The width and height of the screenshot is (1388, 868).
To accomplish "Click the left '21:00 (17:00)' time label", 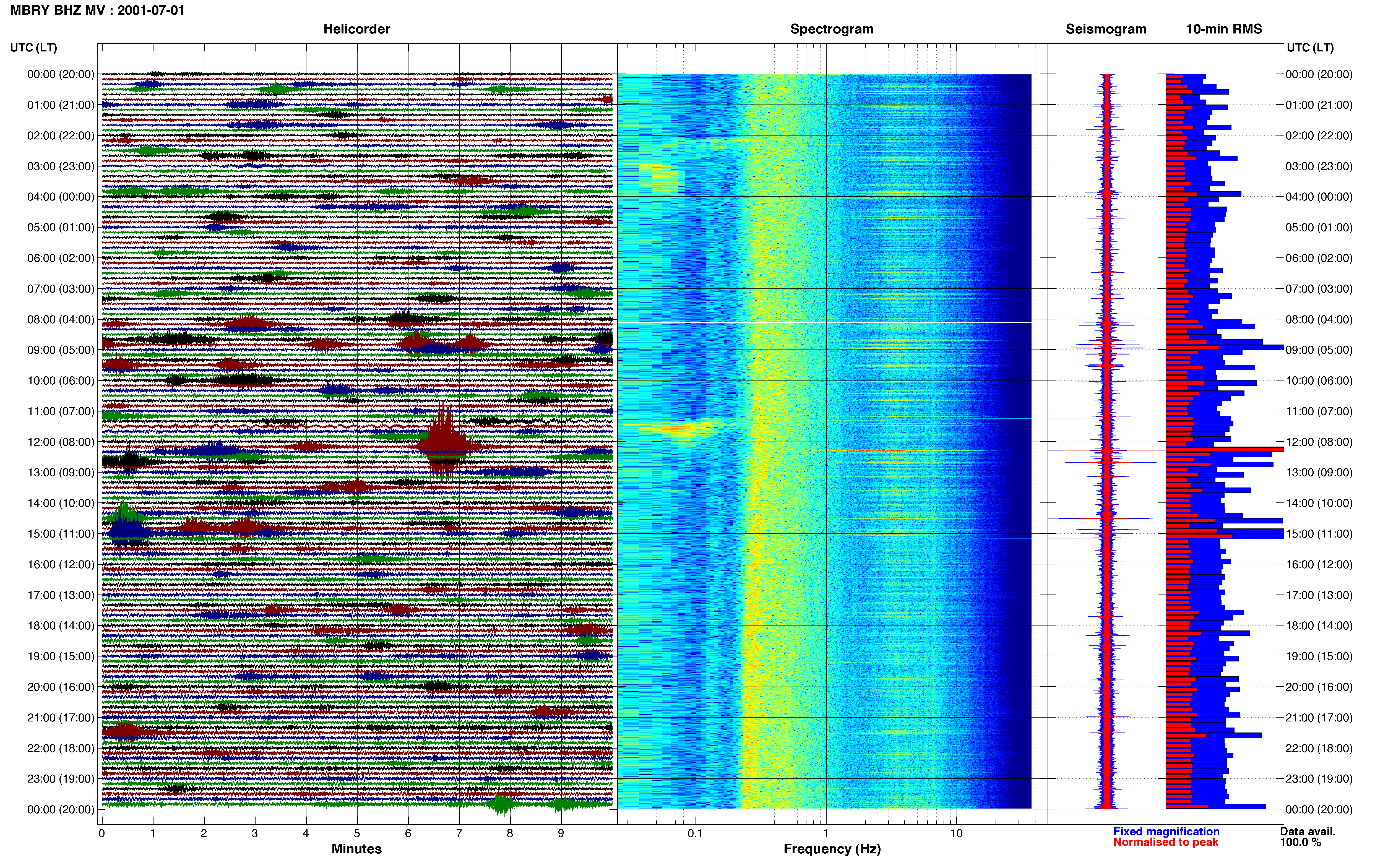I will (x=61, y=718).
